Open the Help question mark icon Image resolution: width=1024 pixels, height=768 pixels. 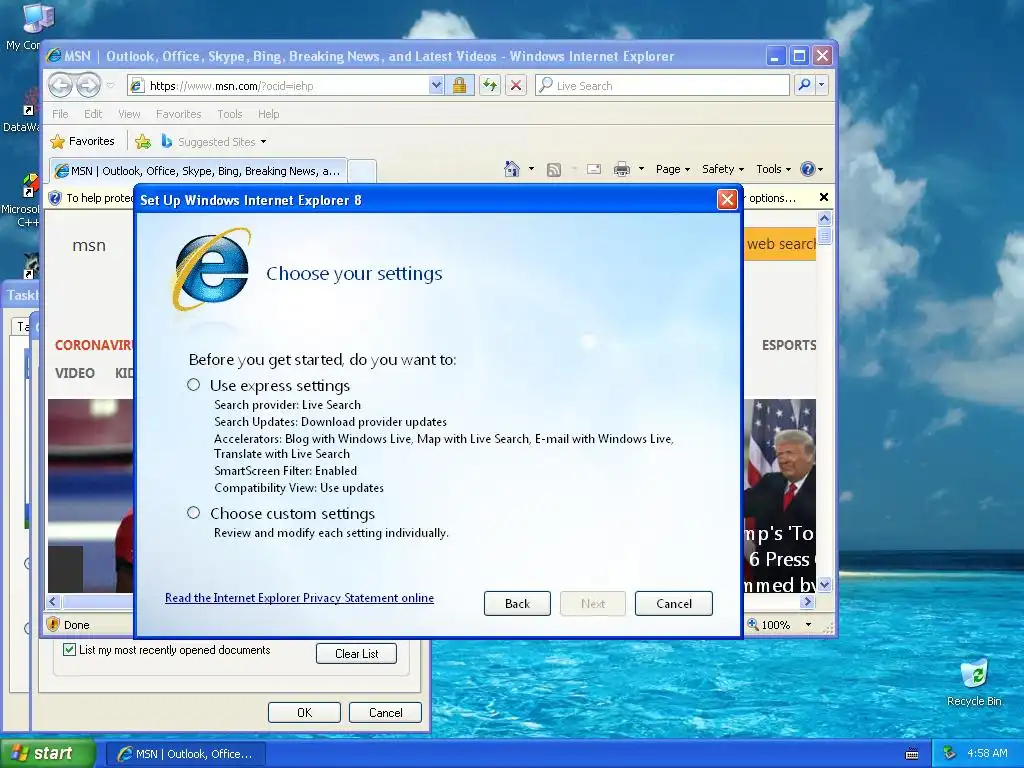(x=811, y=169)
